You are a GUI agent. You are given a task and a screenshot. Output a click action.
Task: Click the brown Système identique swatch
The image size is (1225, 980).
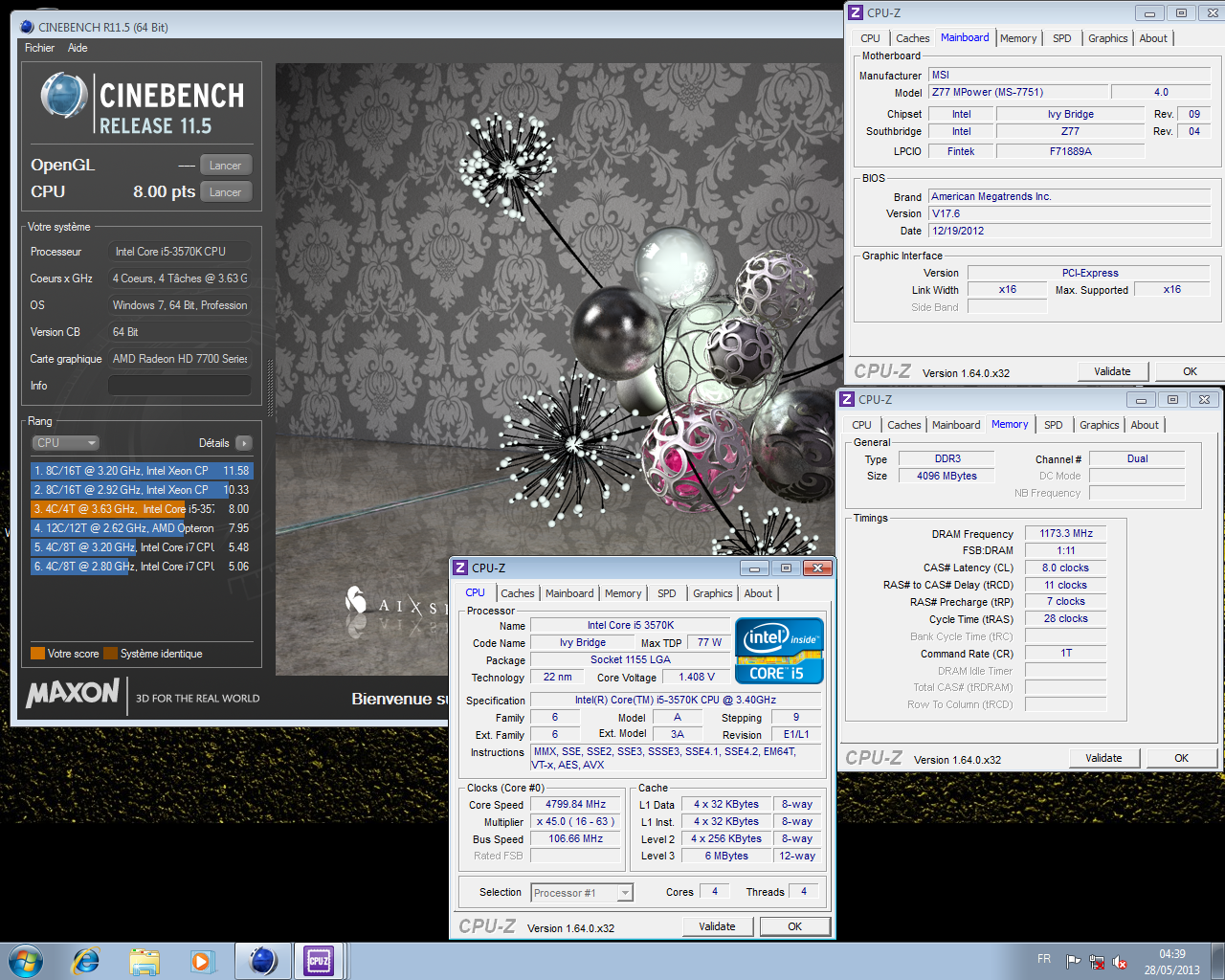point(110,654)
